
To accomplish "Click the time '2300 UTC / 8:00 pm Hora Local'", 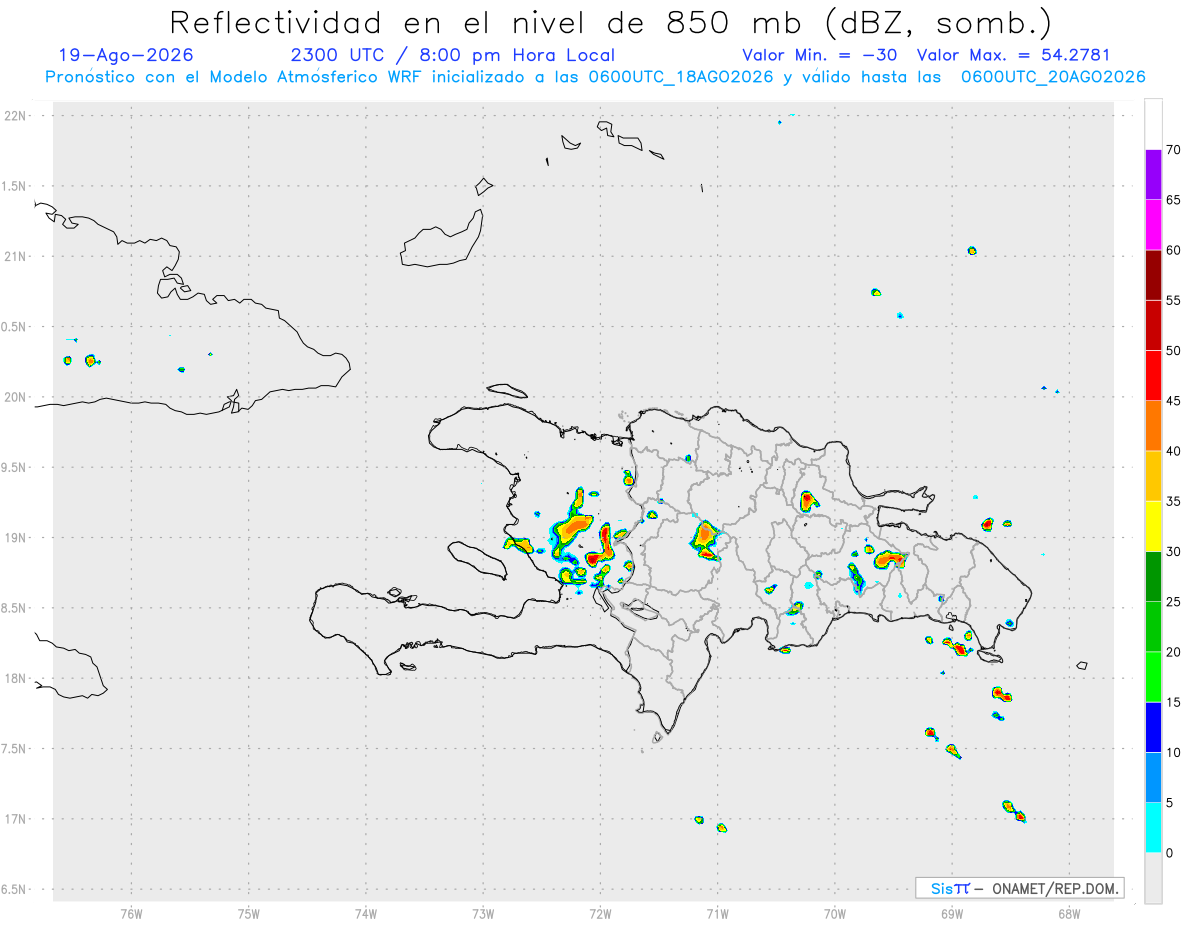I will pyautogui.click(x=453, y=55).
